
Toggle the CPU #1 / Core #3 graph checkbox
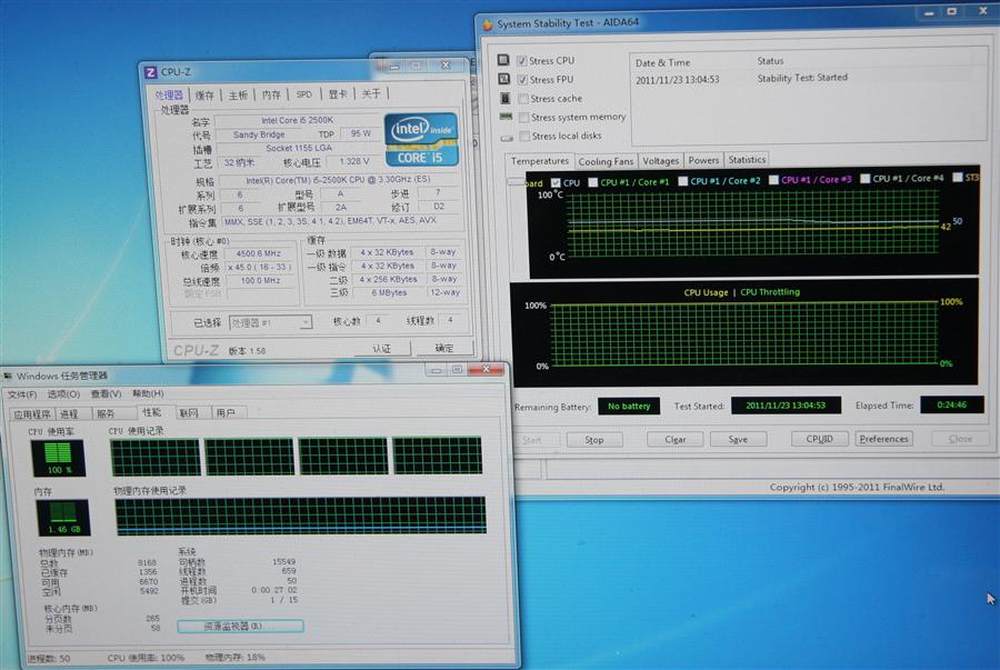(x=774, y=180)
